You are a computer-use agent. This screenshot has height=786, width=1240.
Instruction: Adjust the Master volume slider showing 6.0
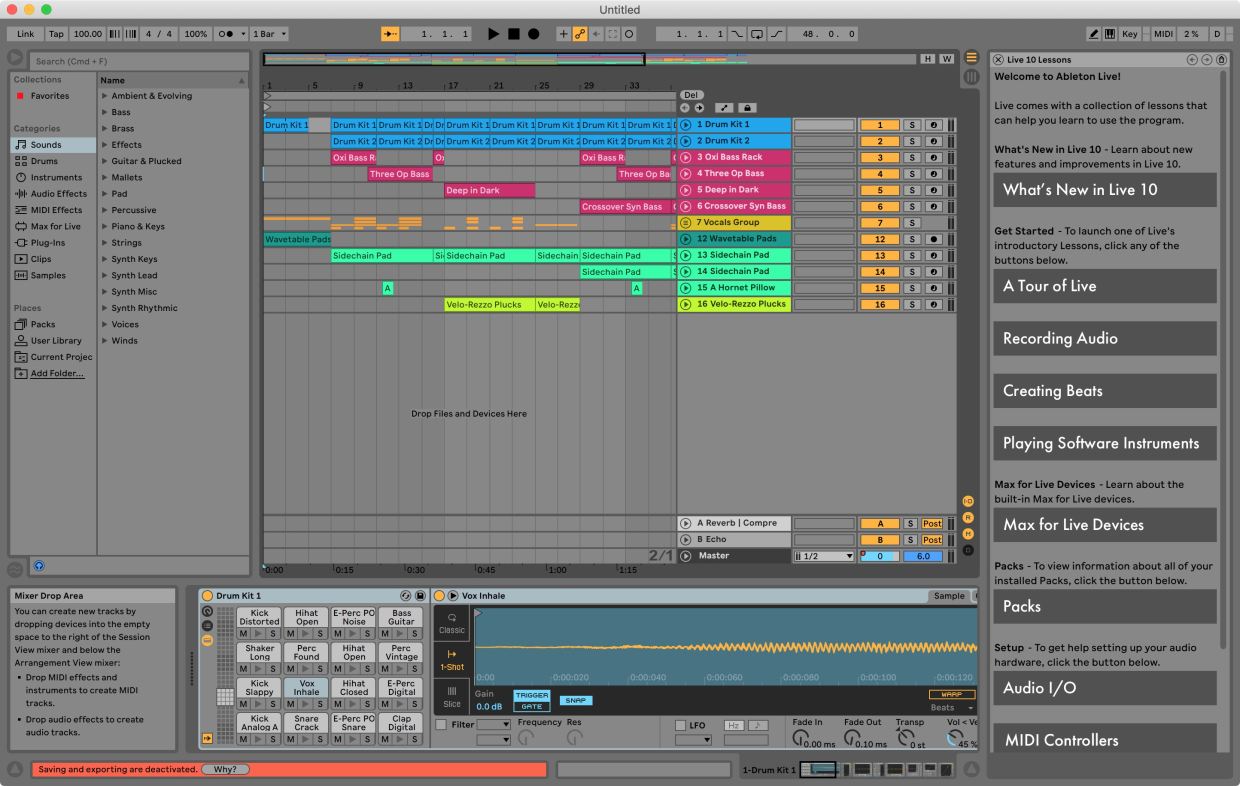(923, 556)
